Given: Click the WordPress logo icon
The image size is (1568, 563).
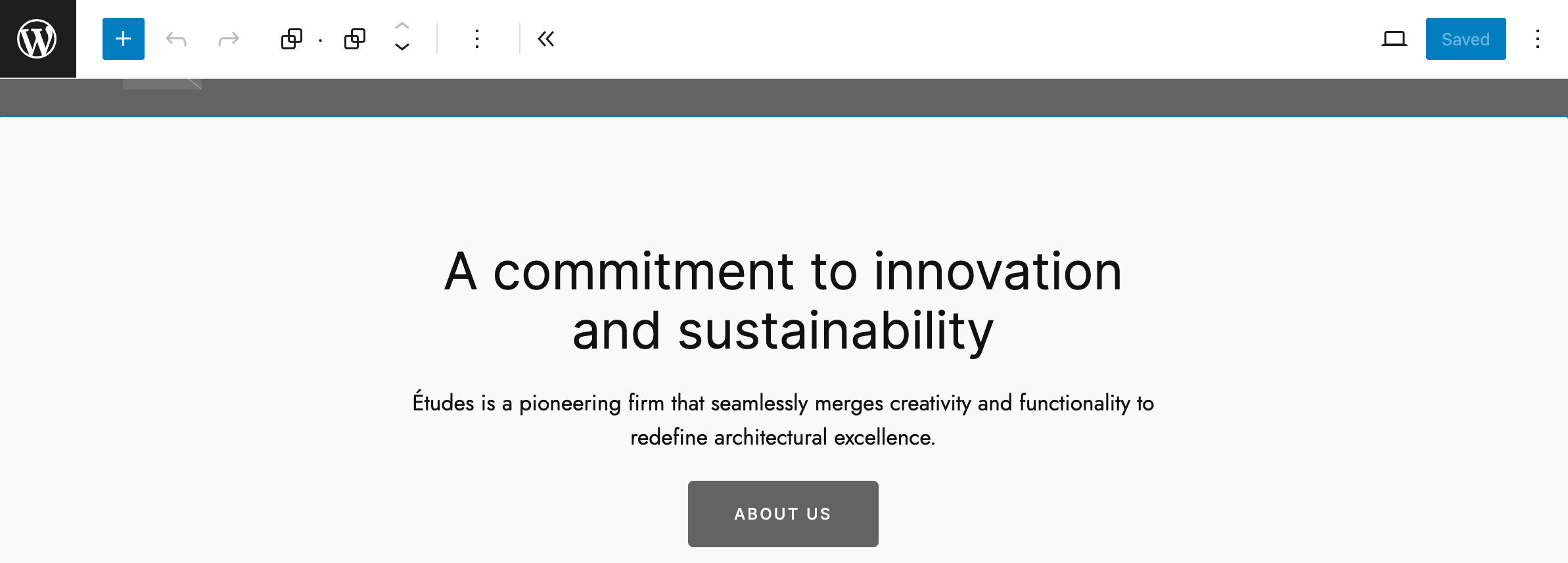Looking at the screenshot, I should click(x=37, y=39).
